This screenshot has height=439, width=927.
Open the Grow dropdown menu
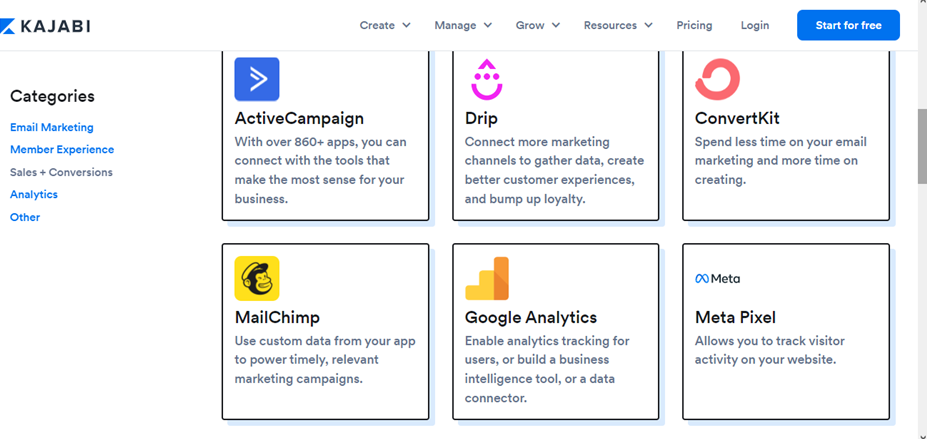[x=537, y=25]
